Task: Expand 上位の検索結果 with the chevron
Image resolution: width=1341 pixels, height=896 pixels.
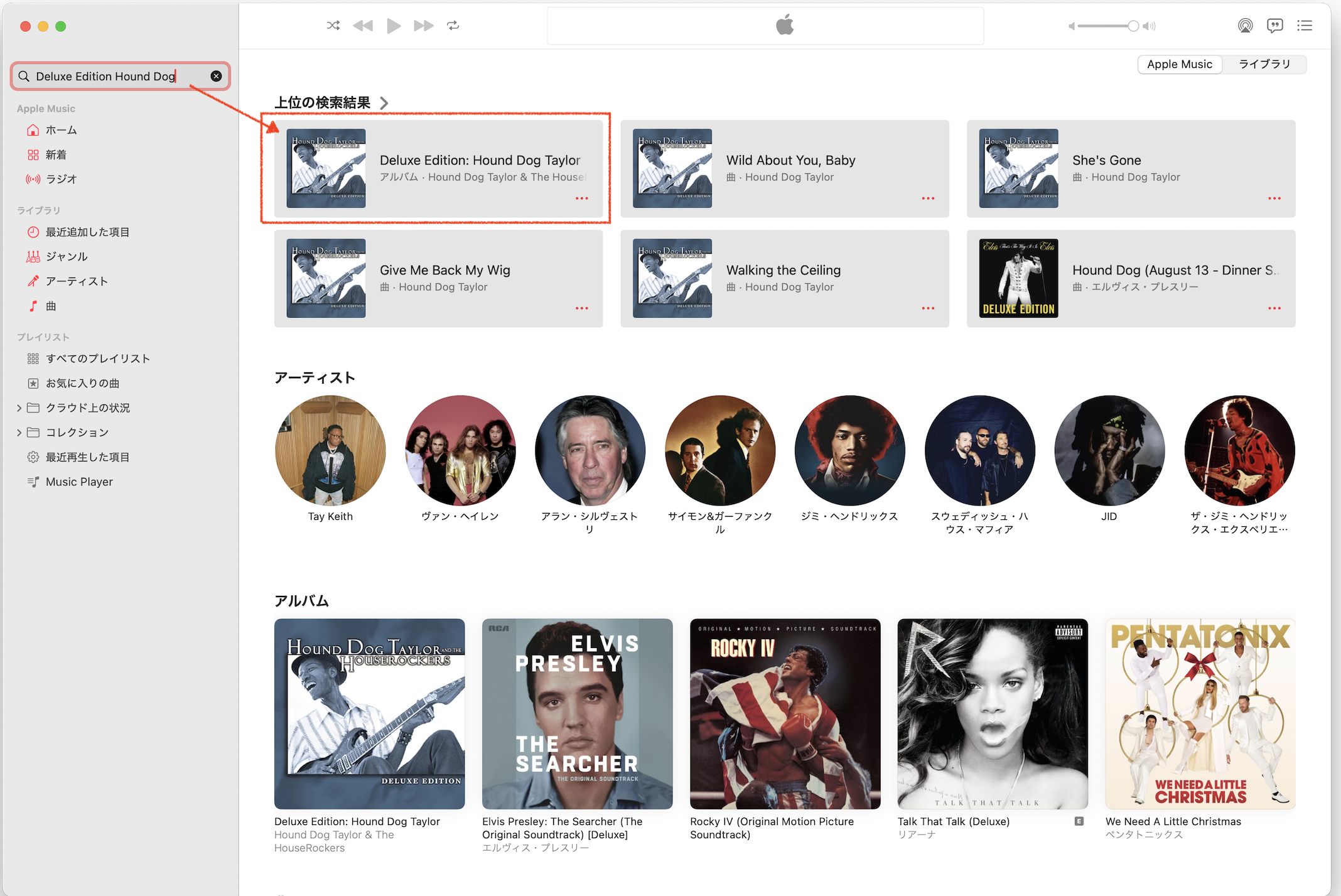Action: pyautogui.click(x=384, y=103)
